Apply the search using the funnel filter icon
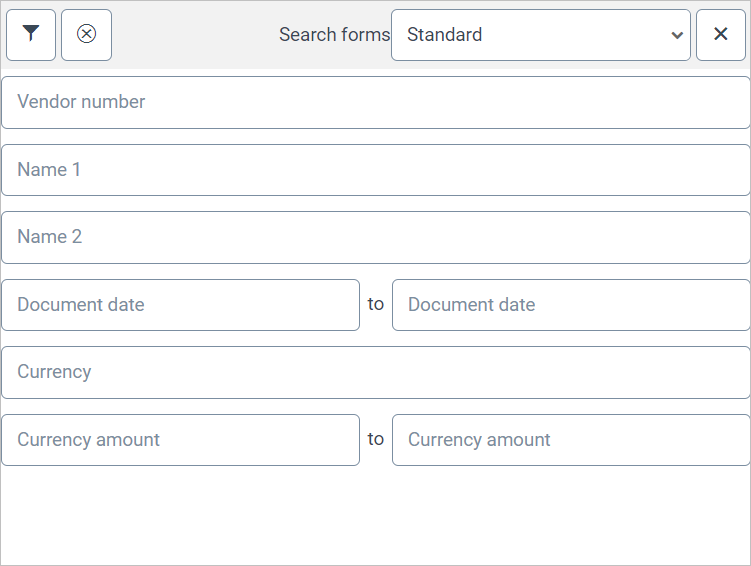 click(x=31, y=35)
